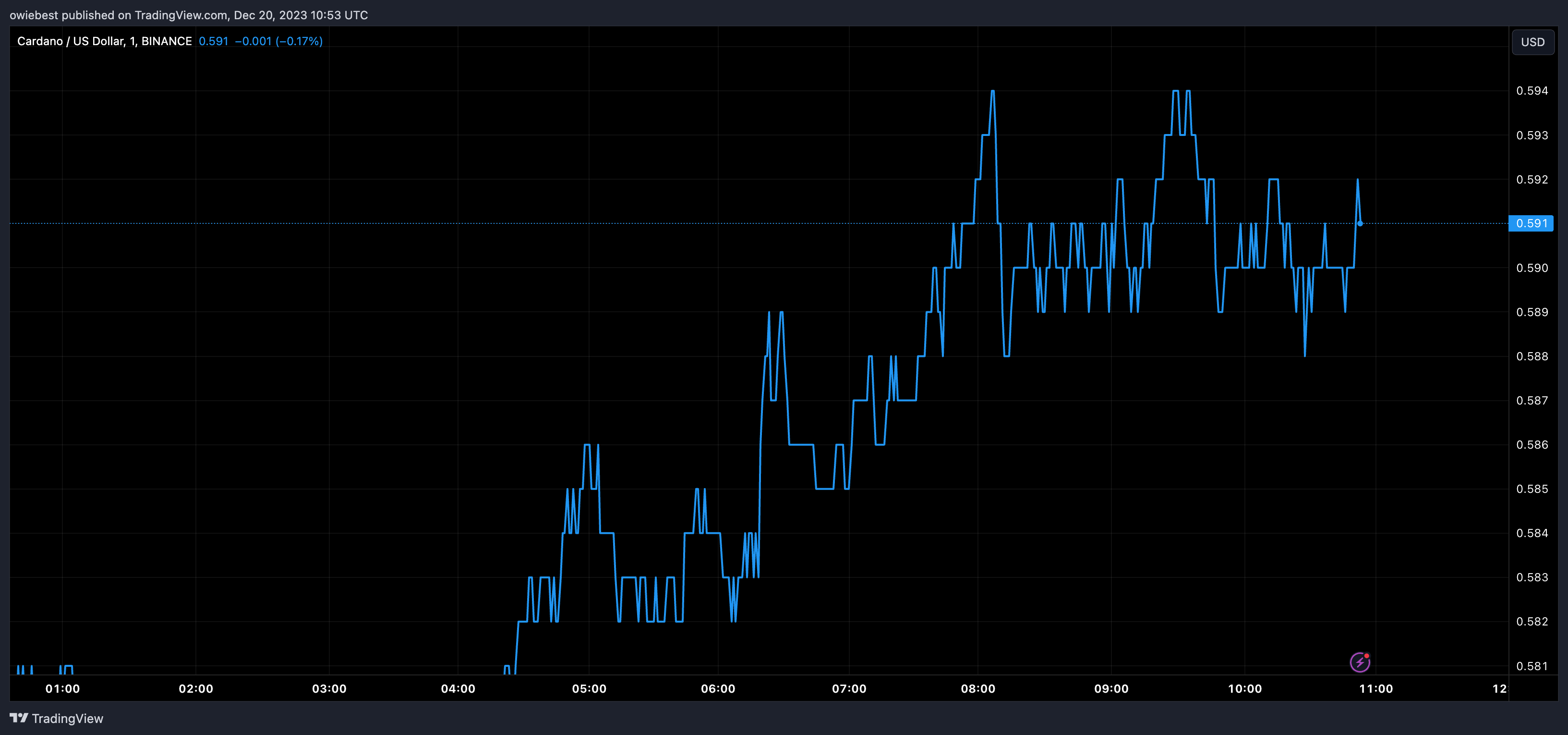Viewport: 1568px width, 735px height.
Task: Click the TradingView brand text link
Action: (x=68, y=719)
